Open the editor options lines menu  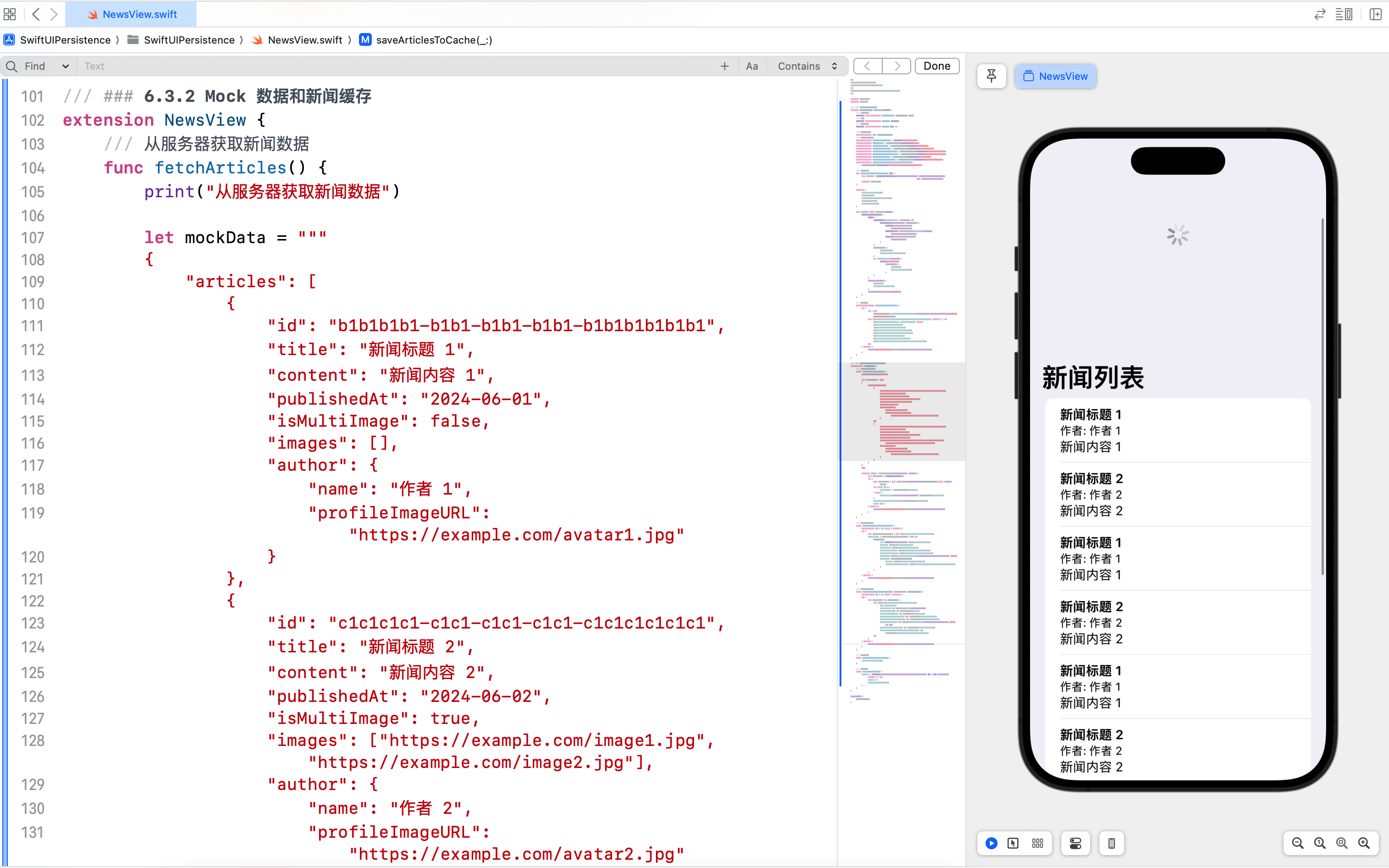pos(1344,14)
